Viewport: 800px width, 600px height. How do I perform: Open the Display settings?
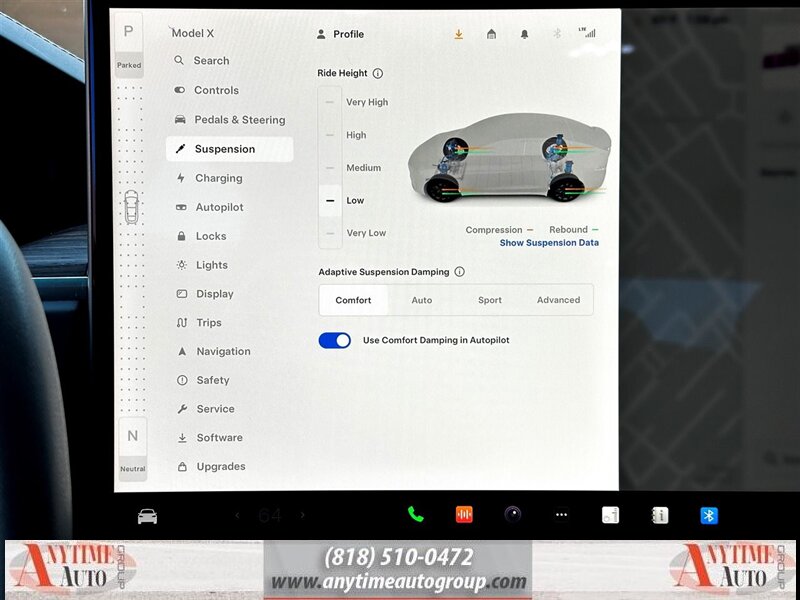click(x=205, y=294)
